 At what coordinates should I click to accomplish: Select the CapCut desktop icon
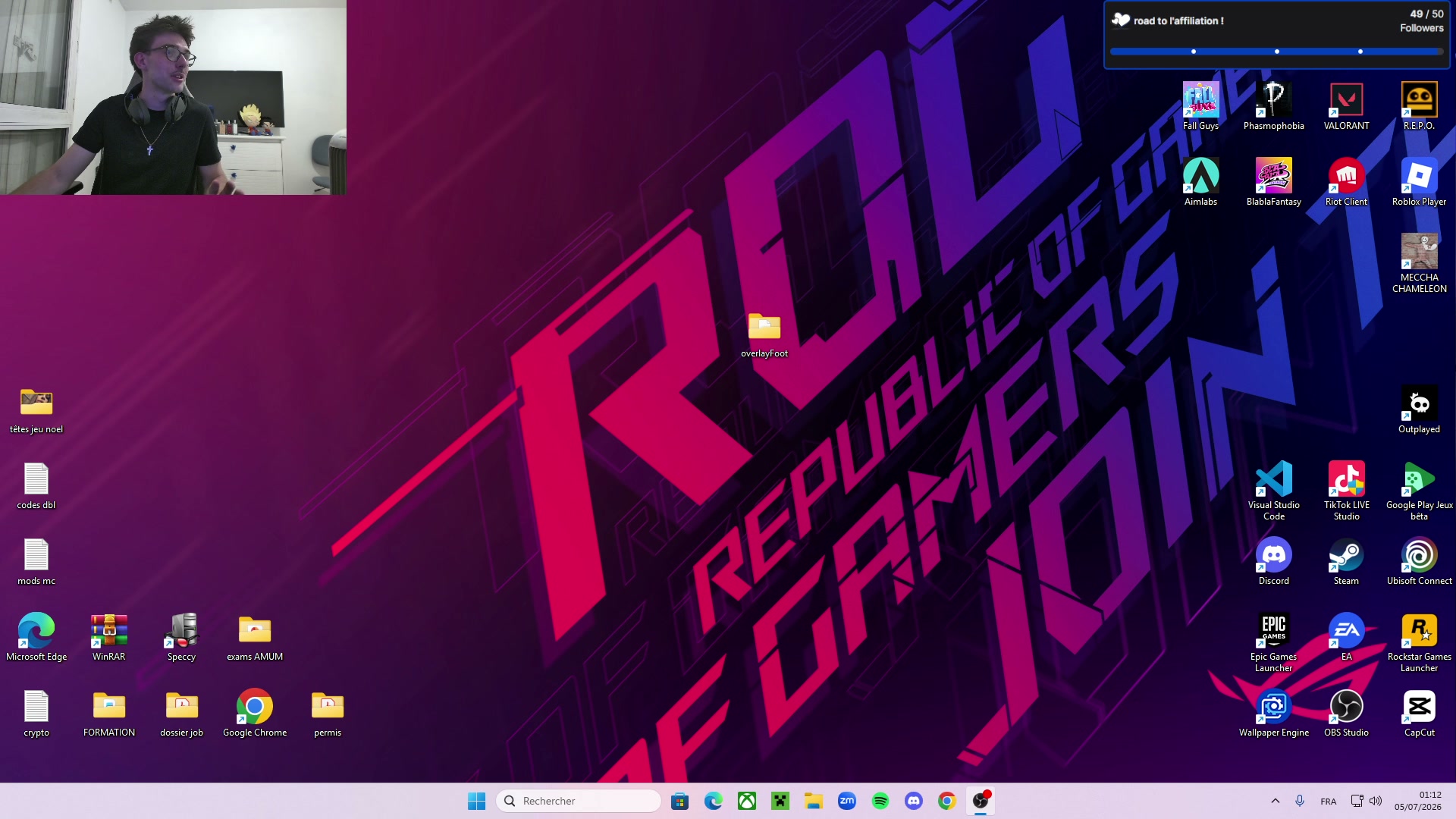(1419, 714)
